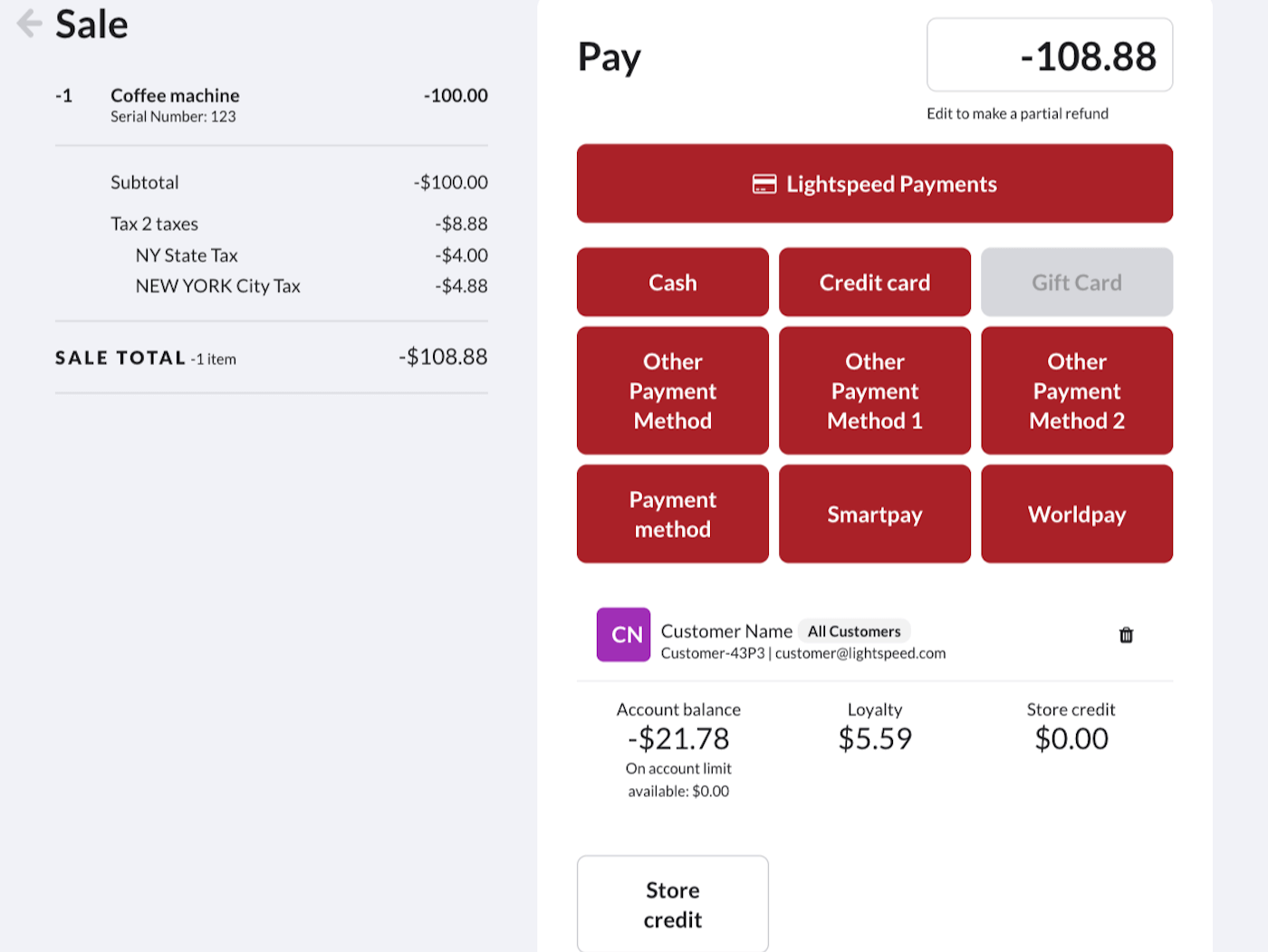1268x952 pixels.
Task: Select Other Payment Method button
Action: tap(672, 390)
